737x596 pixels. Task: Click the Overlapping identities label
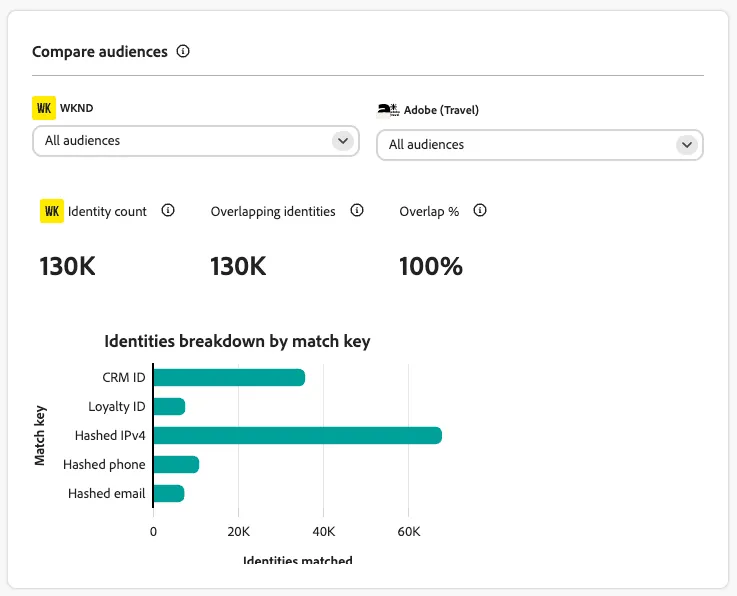[x=273, y=212]
